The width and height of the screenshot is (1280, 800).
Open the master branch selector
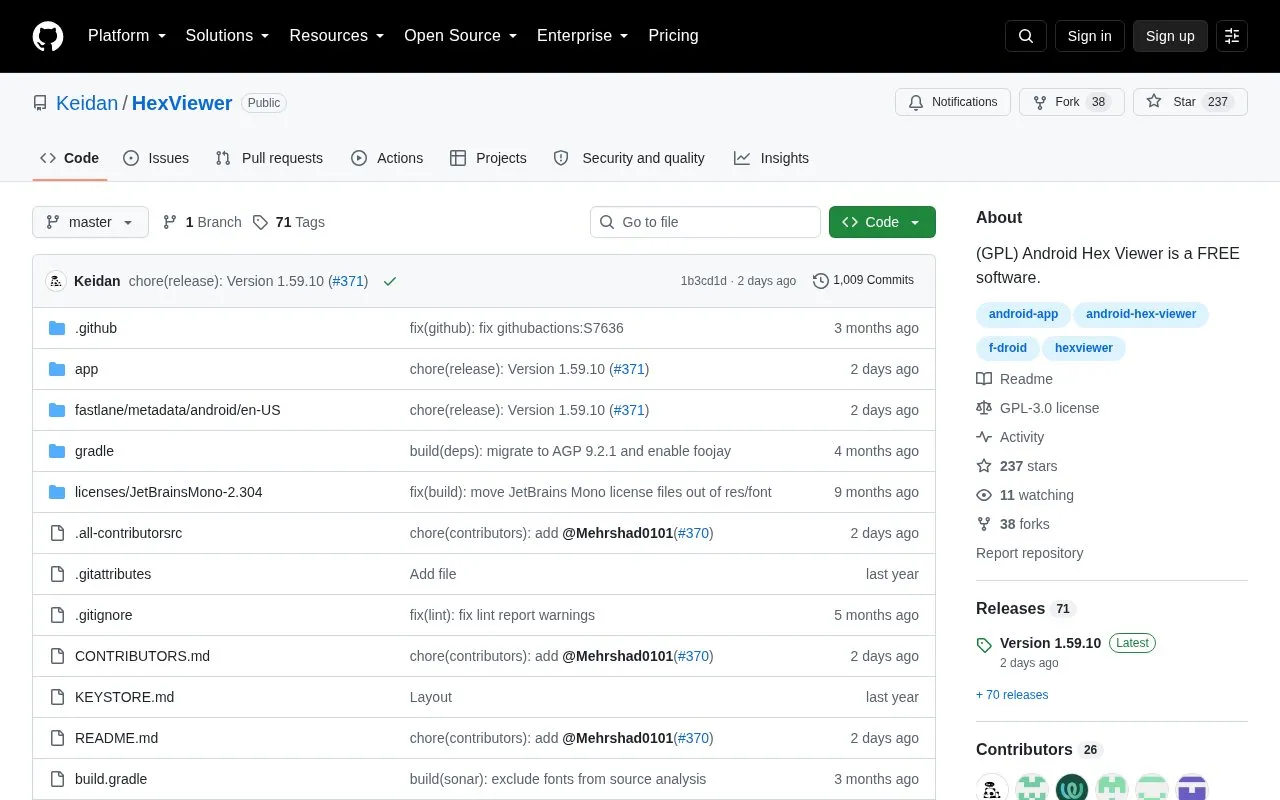click(x=90, y=222)
